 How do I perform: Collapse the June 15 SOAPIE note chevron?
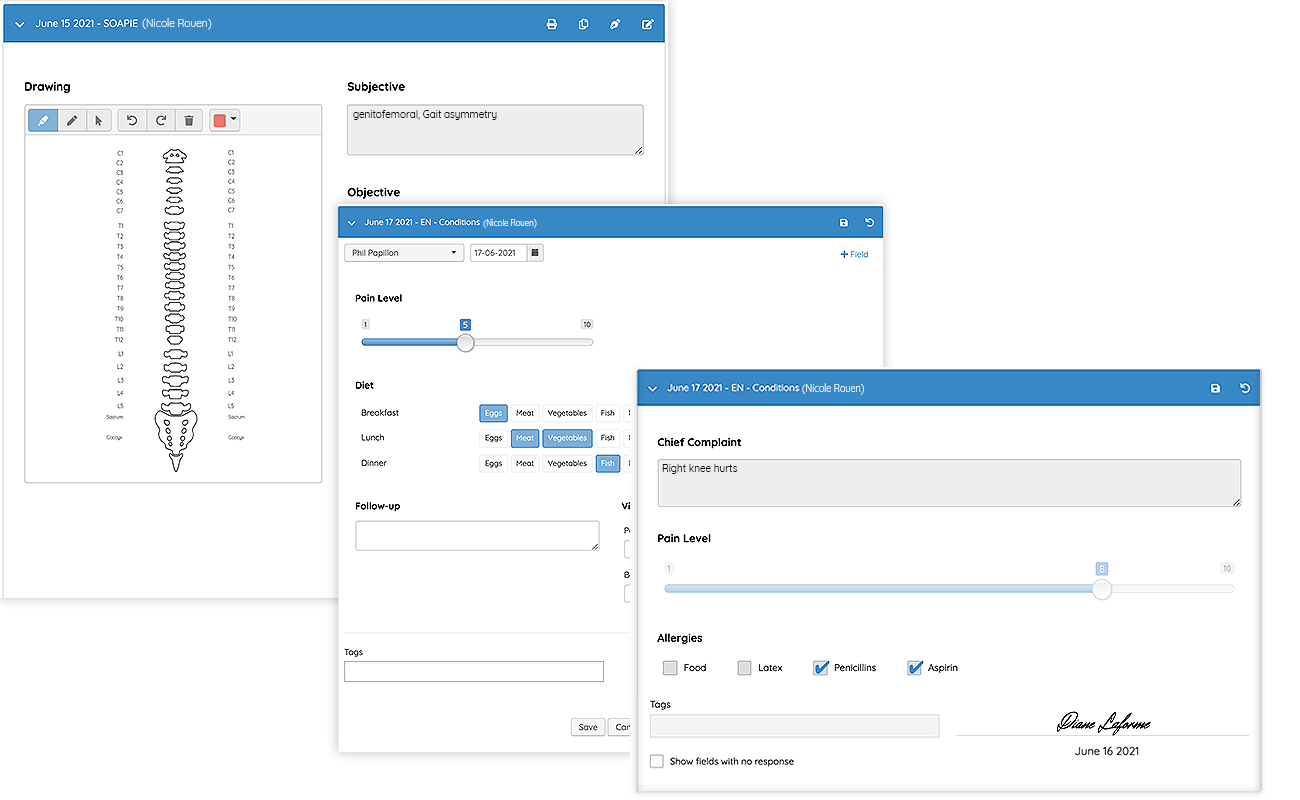click(19, 24)
